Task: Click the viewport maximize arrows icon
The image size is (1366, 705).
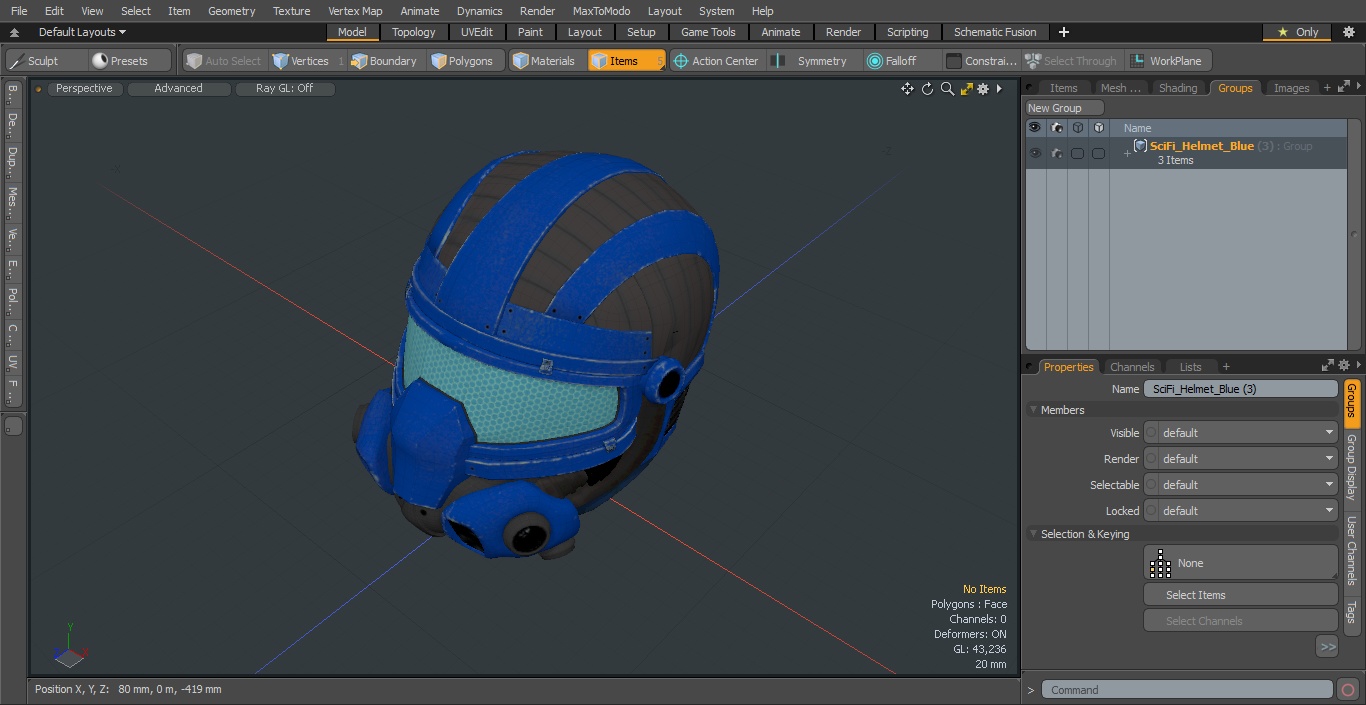Action: click(x=966, y=89)
